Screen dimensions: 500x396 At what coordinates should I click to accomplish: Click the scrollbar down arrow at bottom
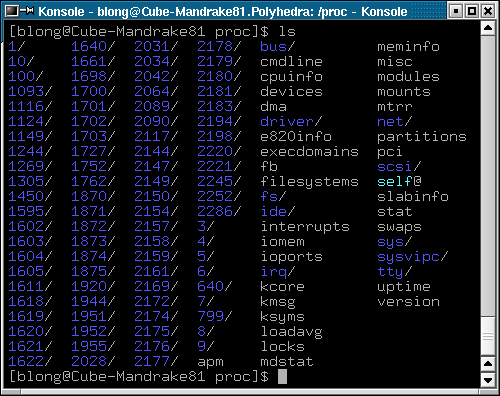click(488, 380)
